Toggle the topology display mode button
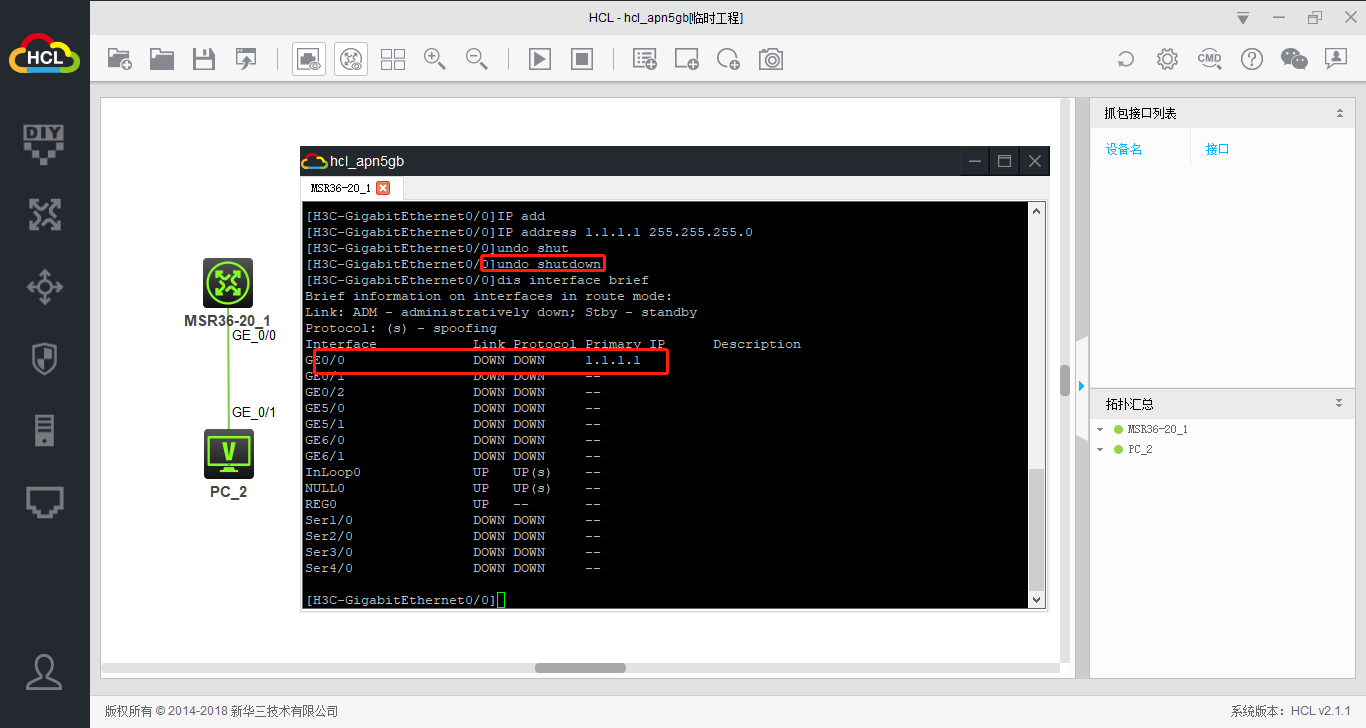The width and height of the screenshot is (1366, 728). point(351,59)
